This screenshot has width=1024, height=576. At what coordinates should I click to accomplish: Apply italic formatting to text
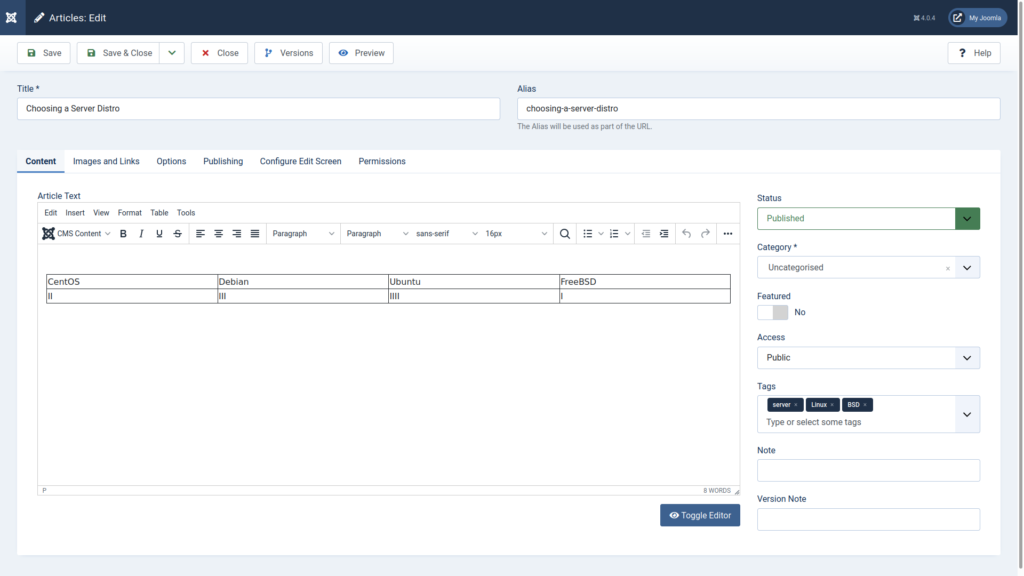click(x=141, y=234)
